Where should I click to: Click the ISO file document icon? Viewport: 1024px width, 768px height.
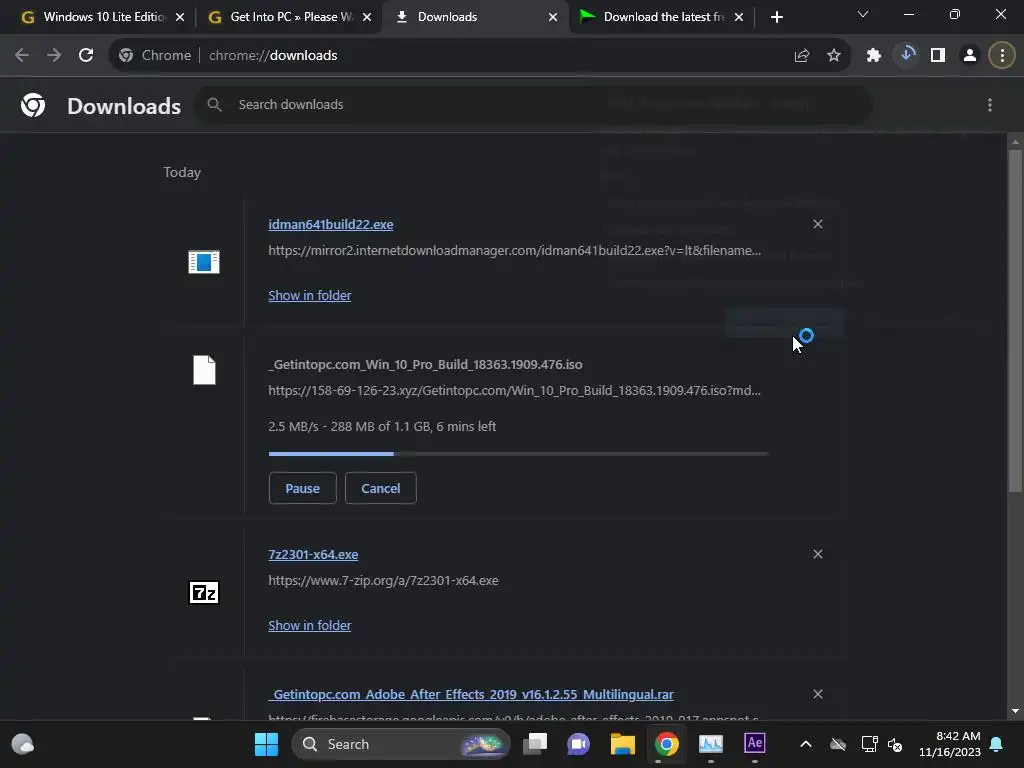tap(204, 370)
